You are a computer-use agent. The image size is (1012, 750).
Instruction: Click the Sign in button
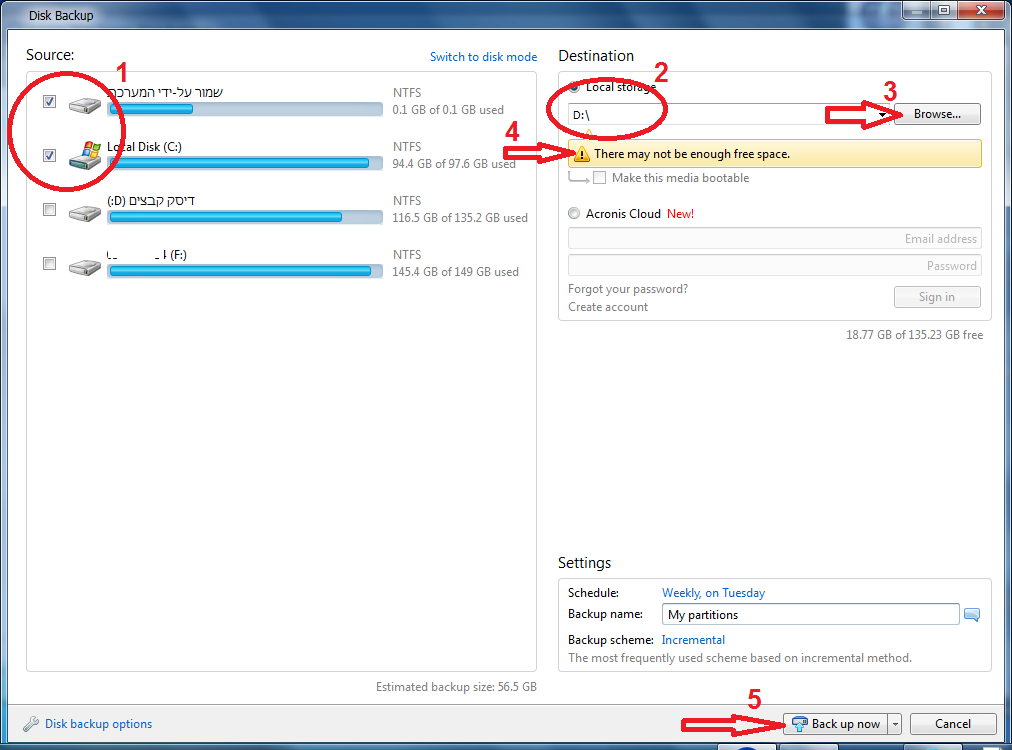(x=937, y=297)
